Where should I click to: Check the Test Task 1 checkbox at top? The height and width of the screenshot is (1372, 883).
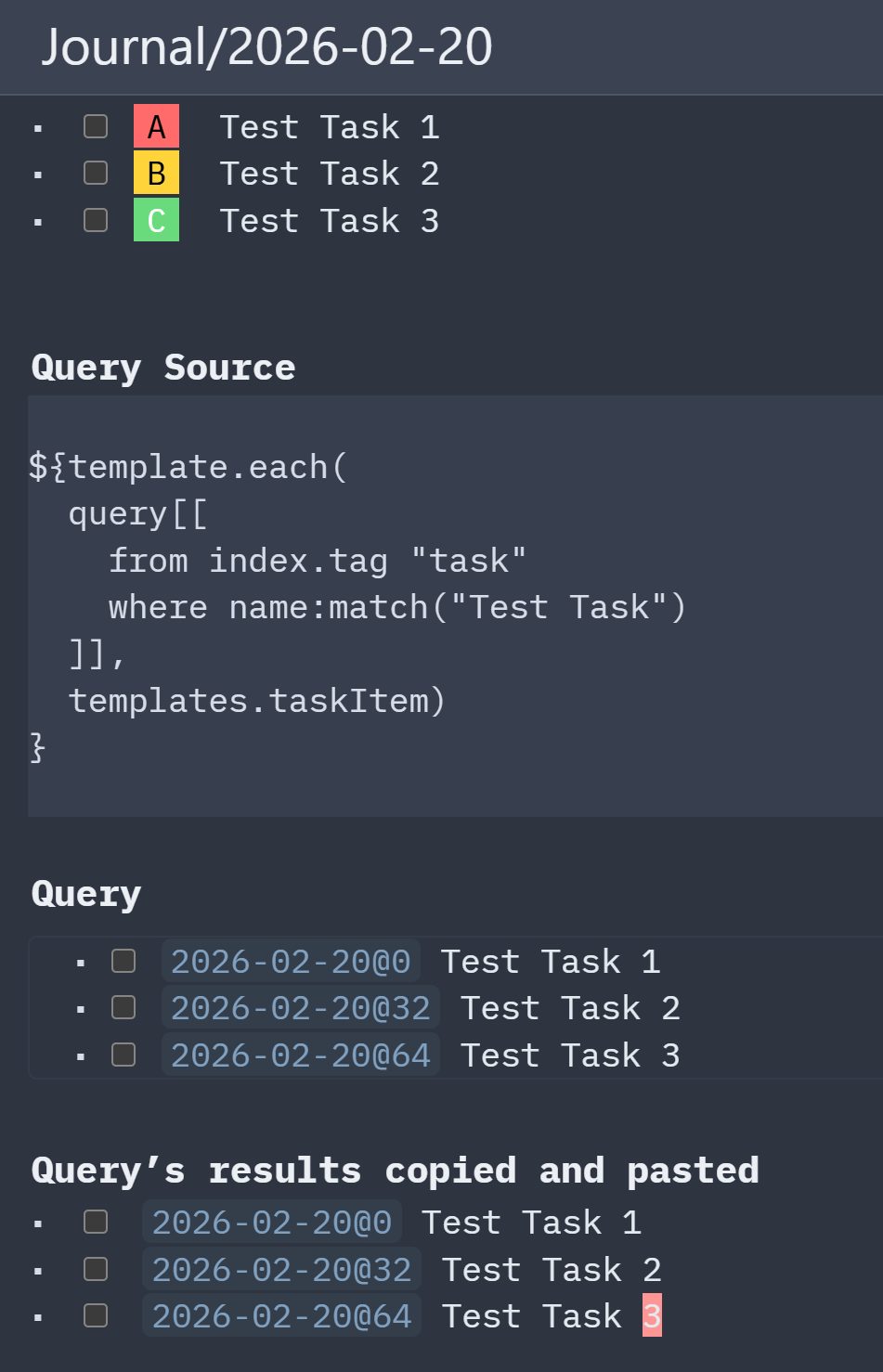click(96, 126)
